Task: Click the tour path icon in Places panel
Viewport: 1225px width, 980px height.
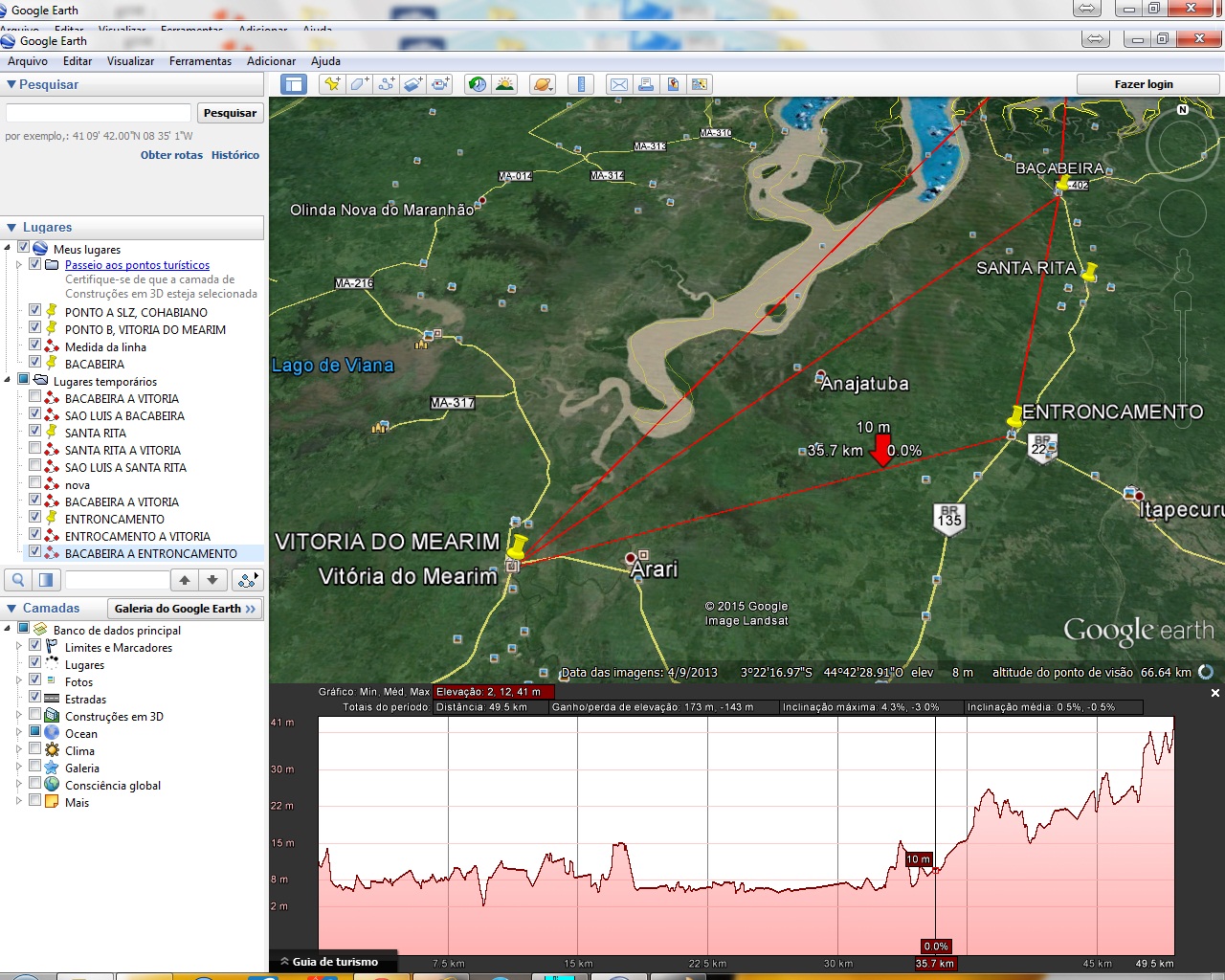Action: click(248, 580)
